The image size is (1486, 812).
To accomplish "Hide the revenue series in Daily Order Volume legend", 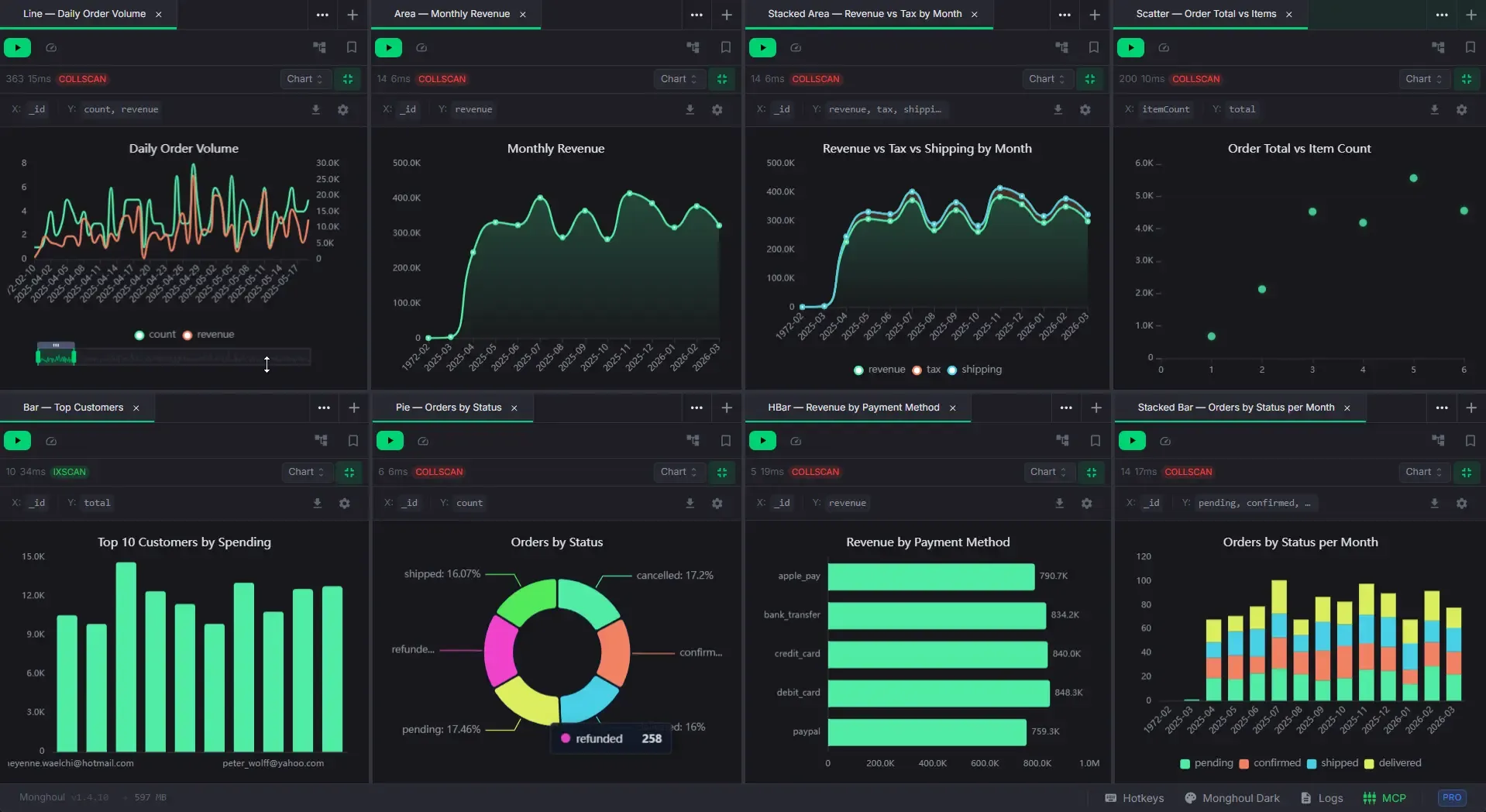I will pos(210,334).
